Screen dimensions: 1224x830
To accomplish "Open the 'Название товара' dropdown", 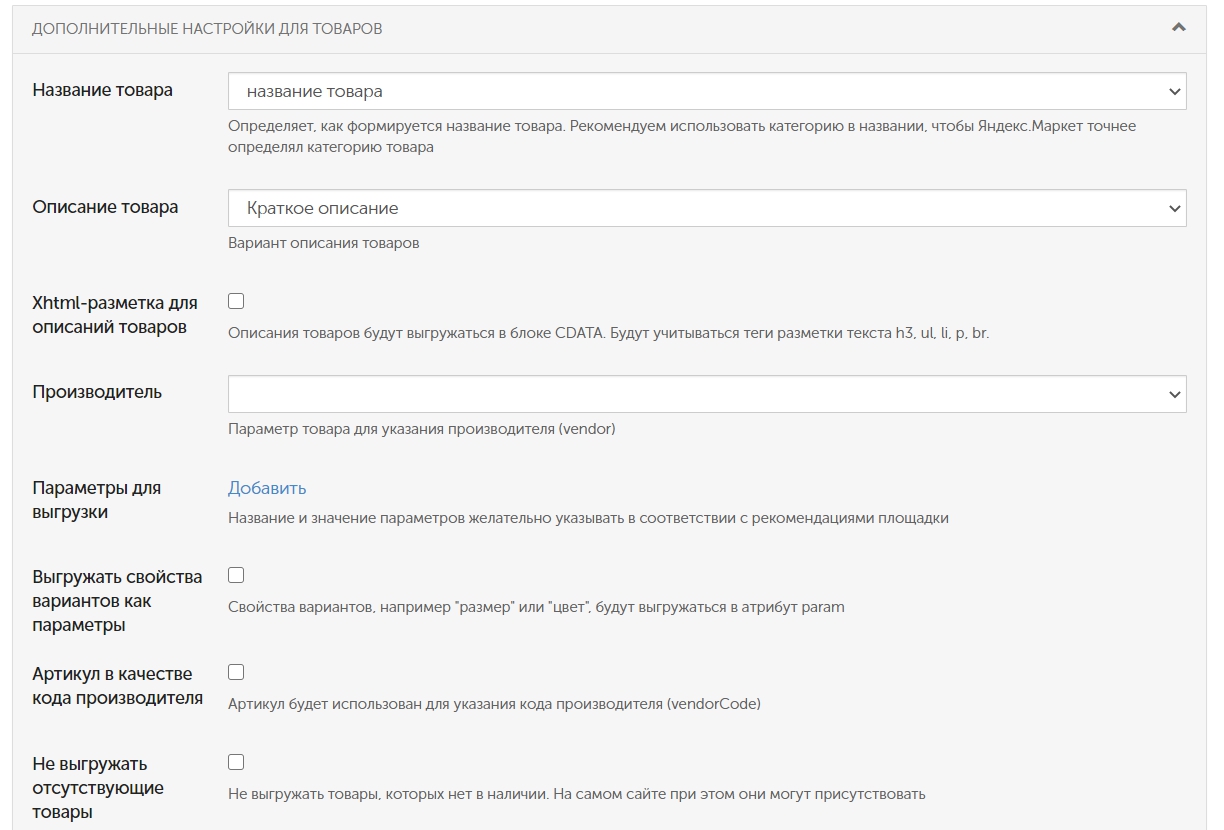I will (x=706, y=91).
